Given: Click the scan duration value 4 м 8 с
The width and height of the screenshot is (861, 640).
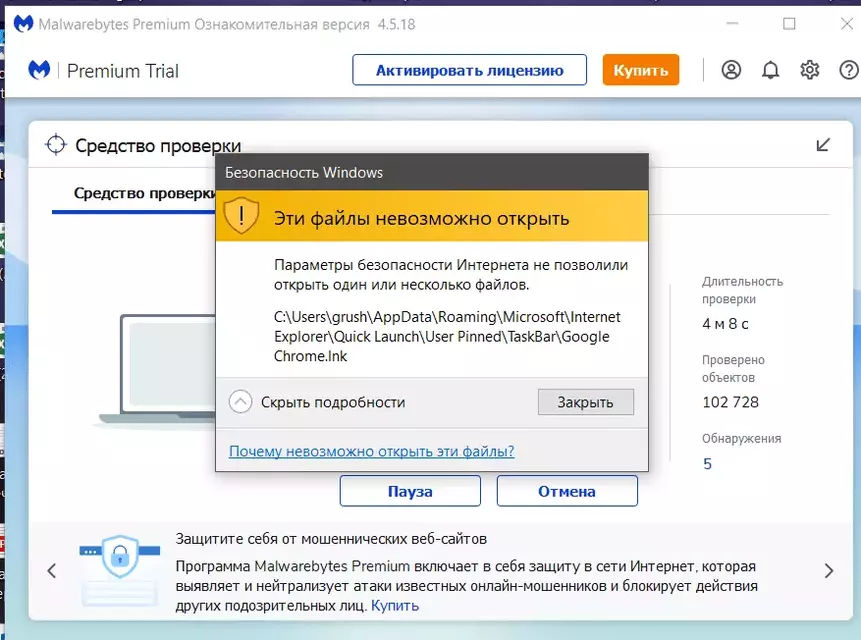Looking at the screenshot, I should [x=725, y=324].
